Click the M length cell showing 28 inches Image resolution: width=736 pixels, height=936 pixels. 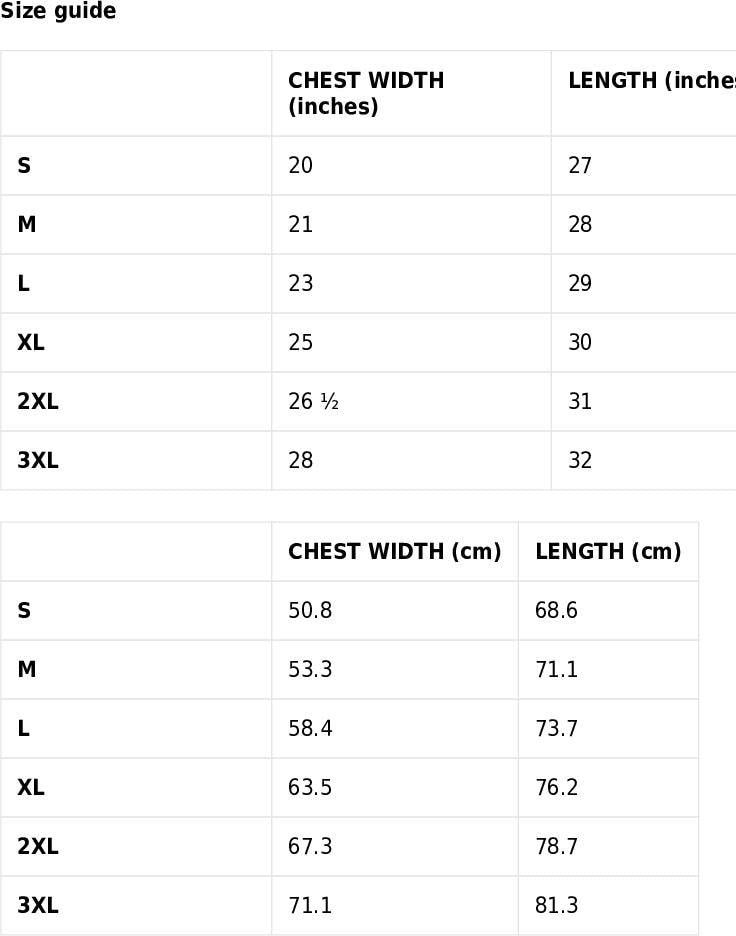pyautogui.click(x=580, y=224)
